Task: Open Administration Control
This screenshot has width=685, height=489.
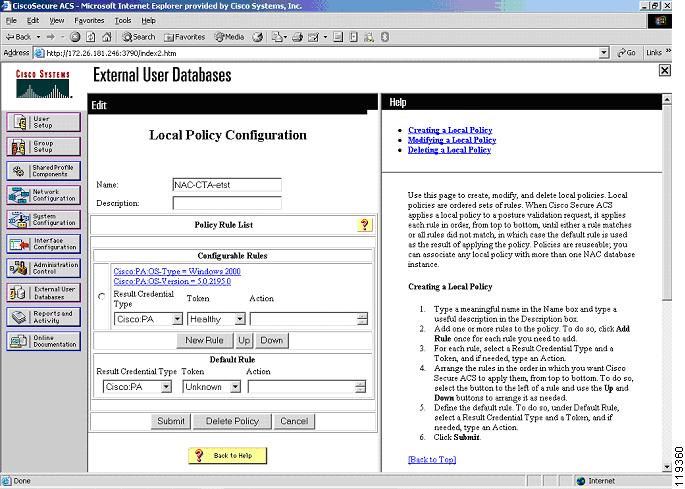Action: click(x=44, y=268)
